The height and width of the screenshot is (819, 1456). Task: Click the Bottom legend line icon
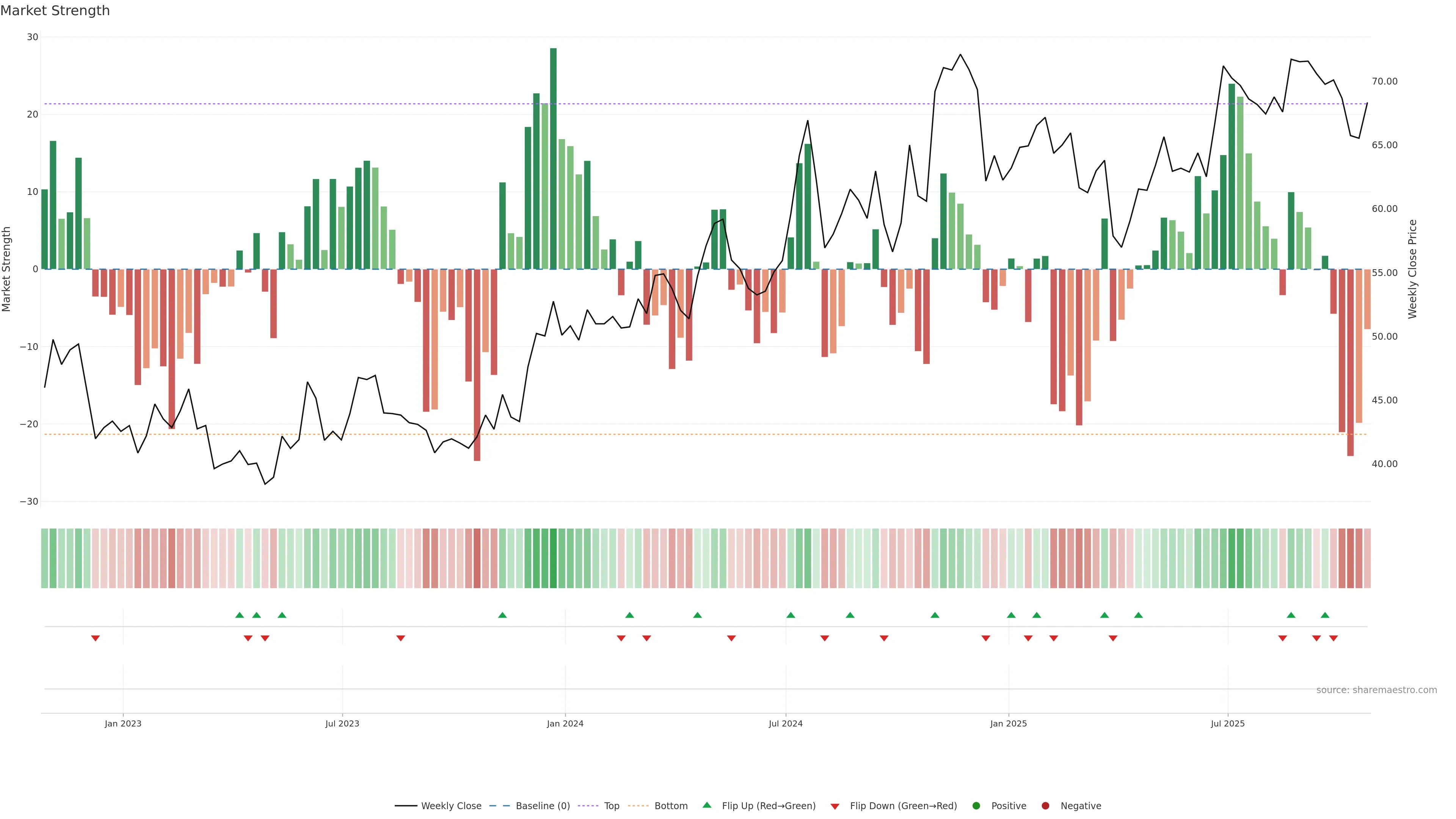coord(639,806)
